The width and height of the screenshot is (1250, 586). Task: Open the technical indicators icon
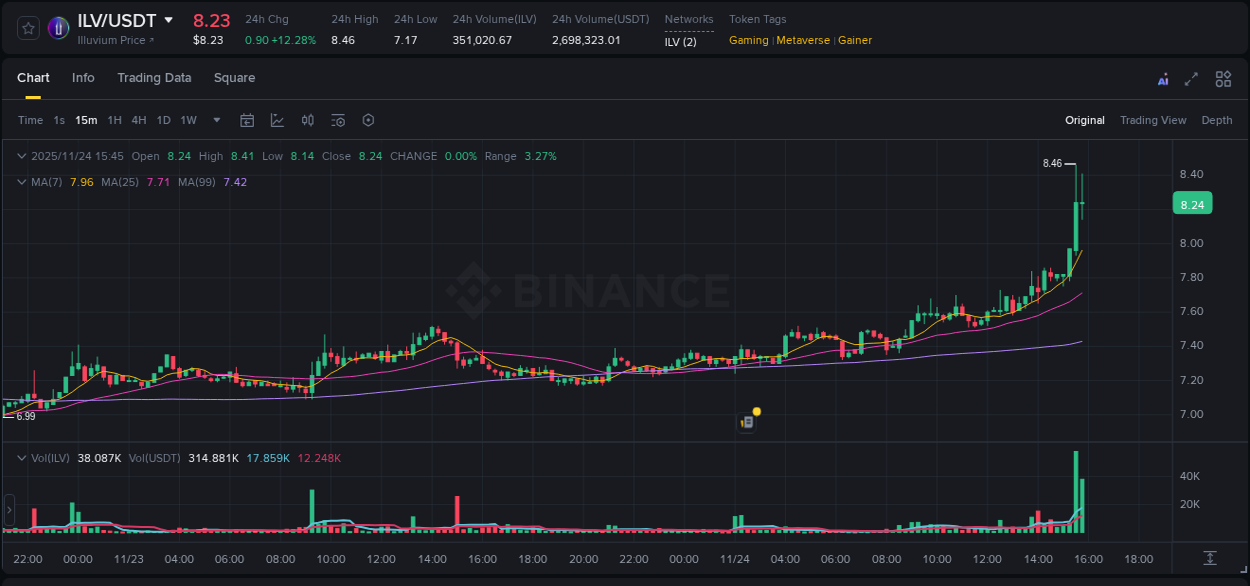(x=276, y=119)
